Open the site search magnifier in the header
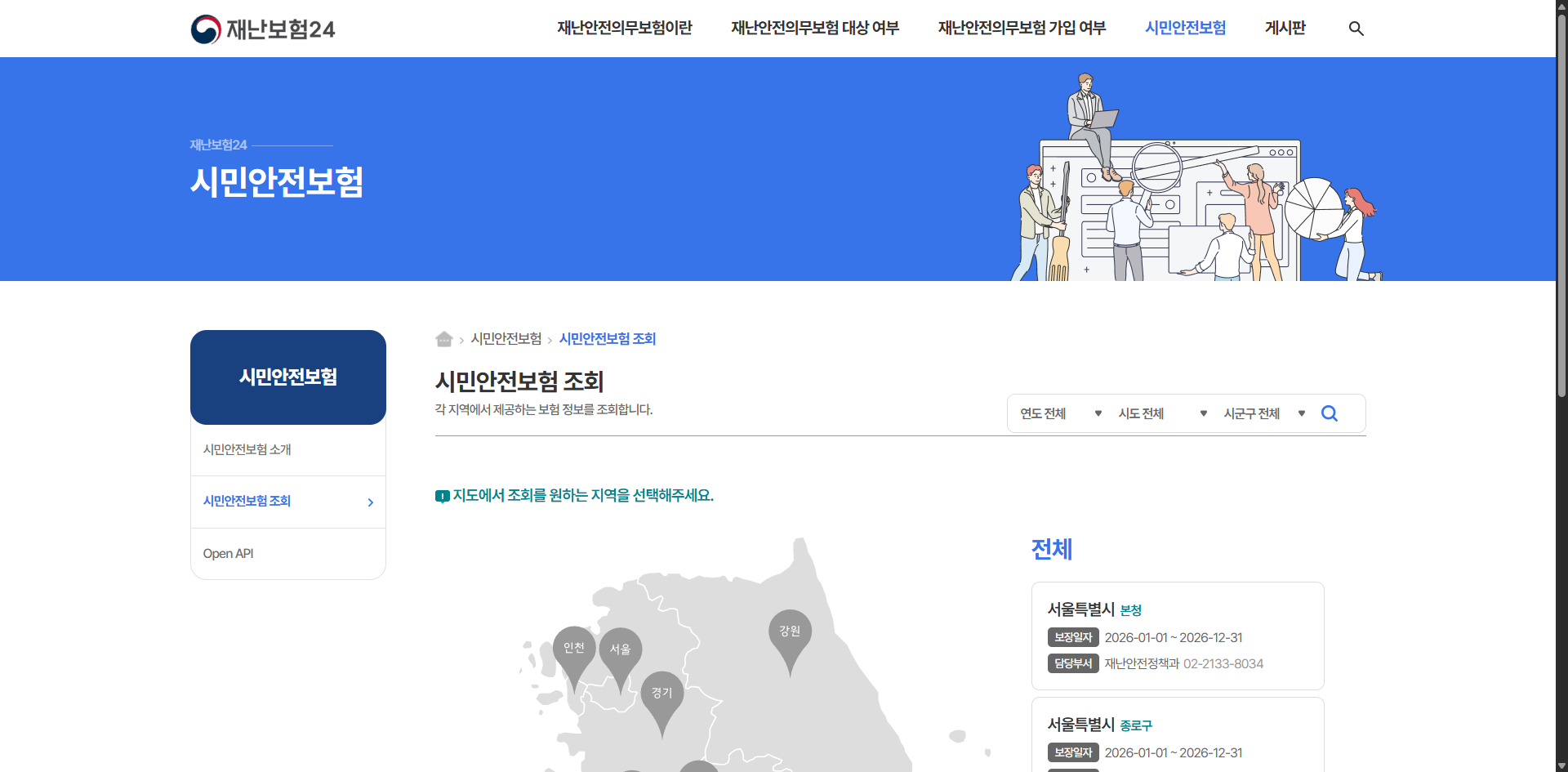 click(1356, 28)
